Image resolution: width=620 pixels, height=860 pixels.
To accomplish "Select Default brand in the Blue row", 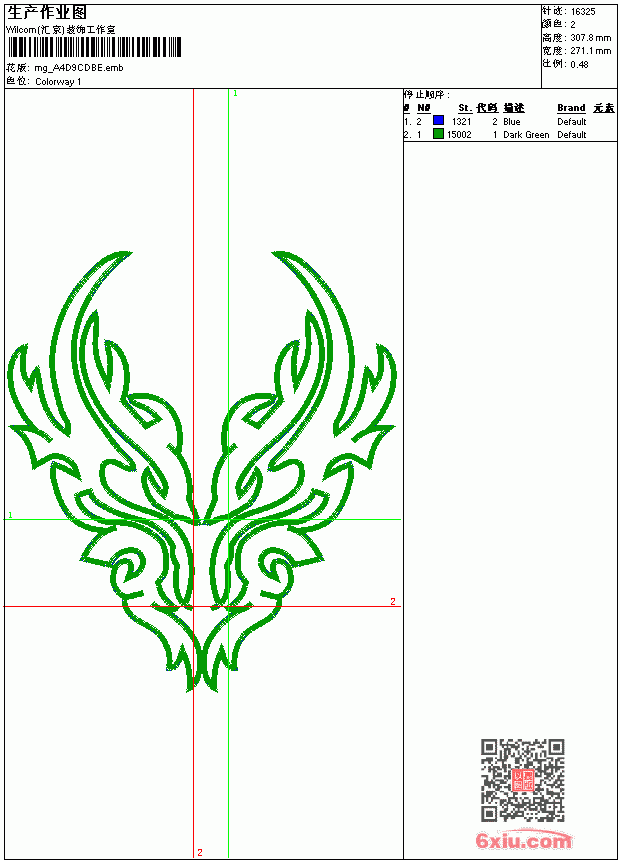I will (x=572, y=122).
